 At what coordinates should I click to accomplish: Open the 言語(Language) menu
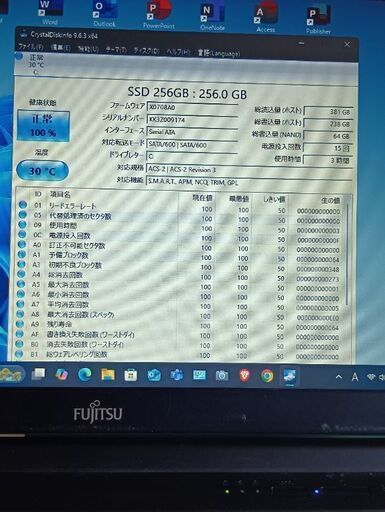219,53
